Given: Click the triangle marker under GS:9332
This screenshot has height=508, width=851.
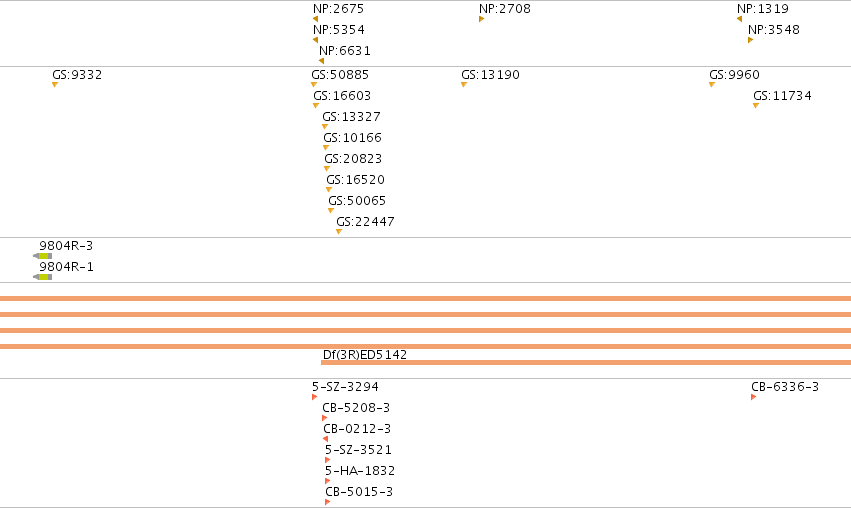Looking at the screenshot, I should point(55,85).
